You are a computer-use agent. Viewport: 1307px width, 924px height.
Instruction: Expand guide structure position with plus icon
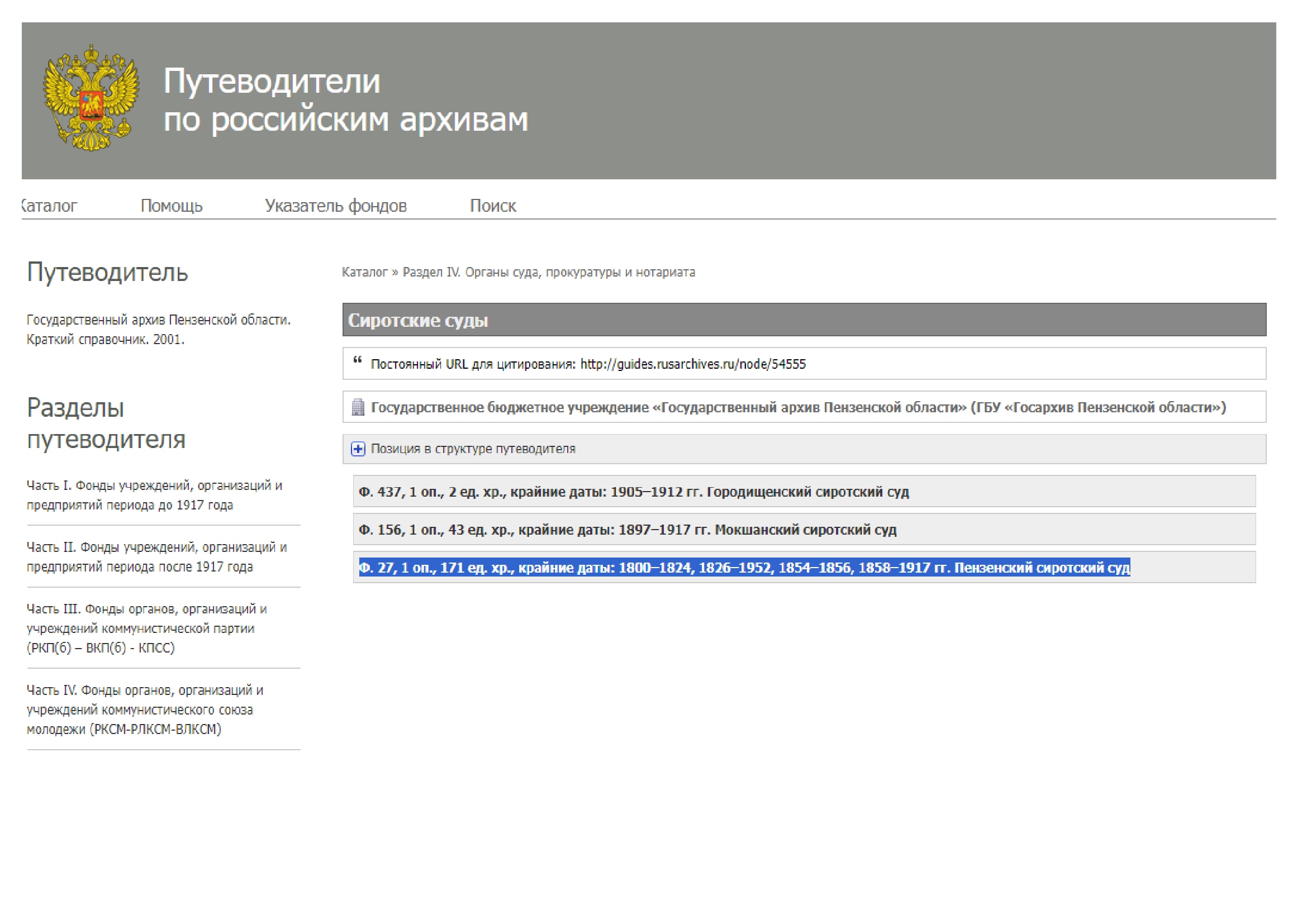tap(358, 450)
